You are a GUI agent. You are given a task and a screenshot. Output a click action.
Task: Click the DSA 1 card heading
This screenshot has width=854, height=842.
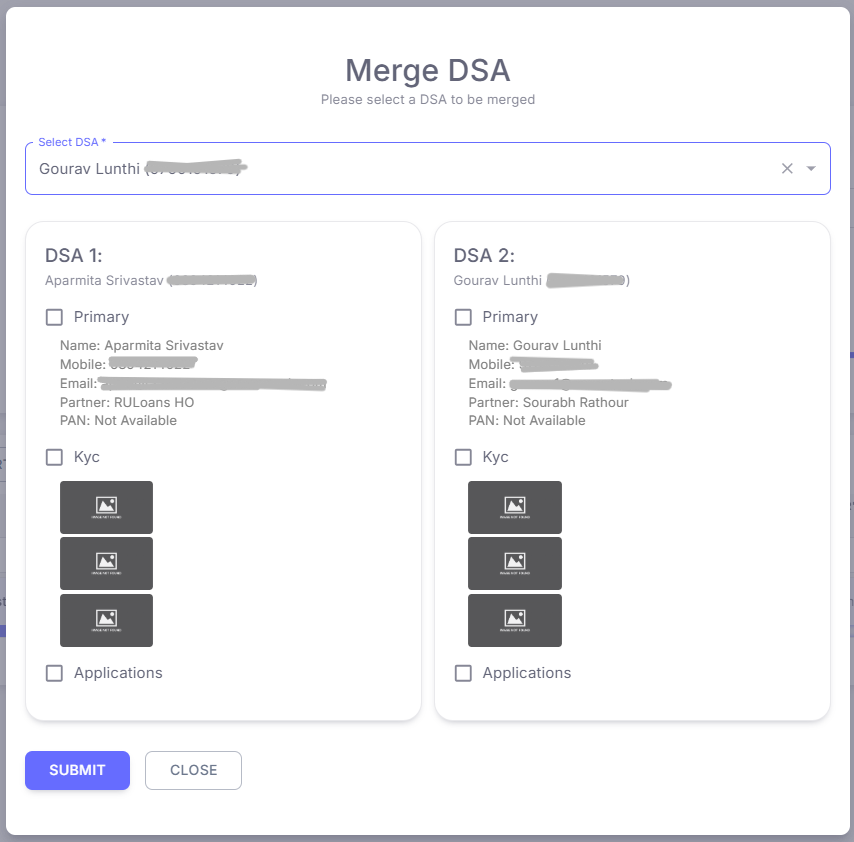pos(74,255)
